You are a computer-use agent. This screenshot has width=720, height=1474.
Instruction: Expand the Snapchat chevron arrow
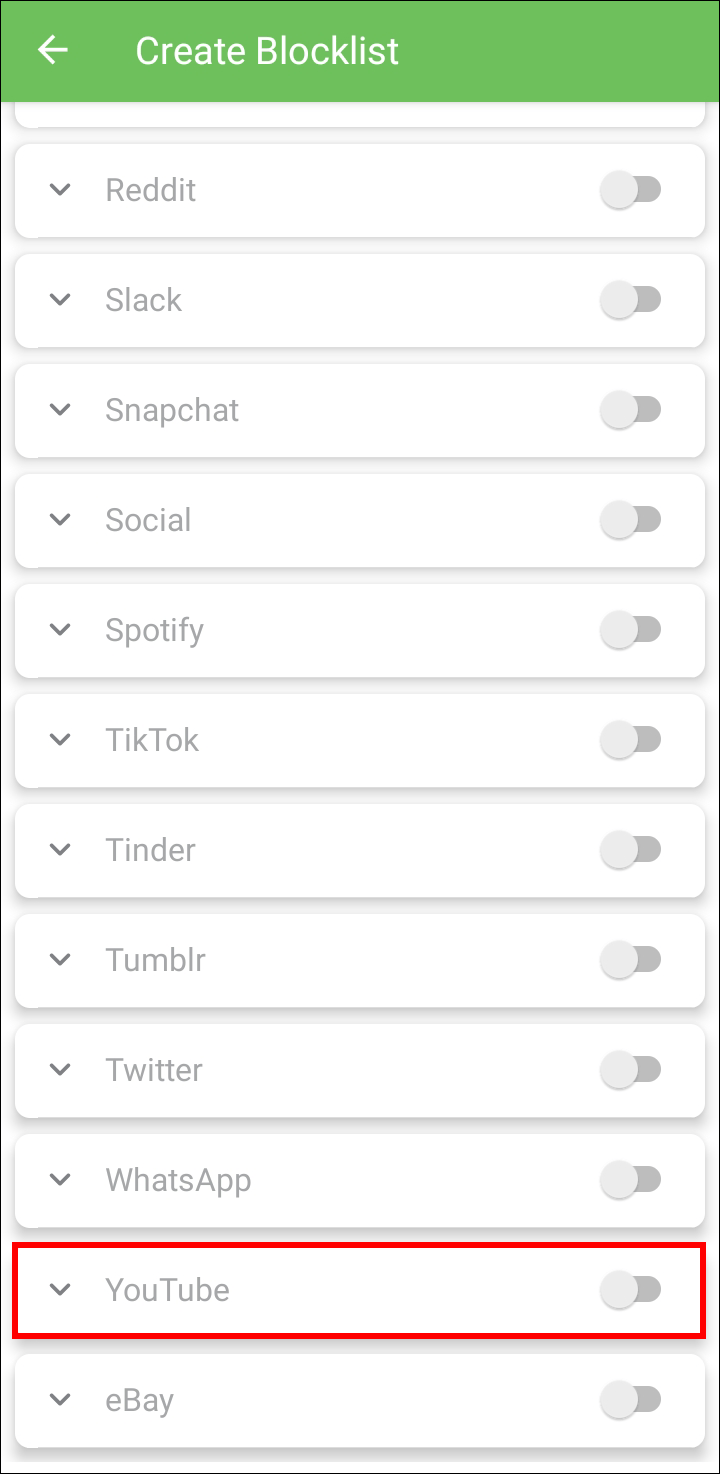[61, 409]
